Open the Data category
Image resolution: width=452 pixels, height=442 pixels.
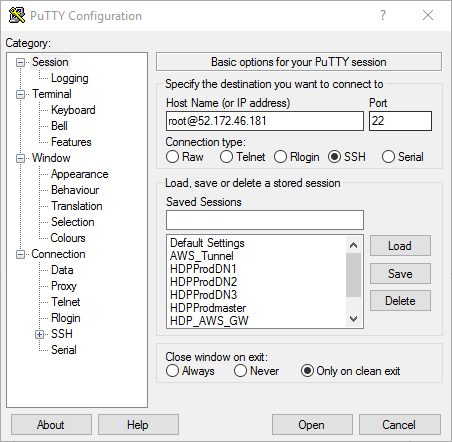coord(62,270)
